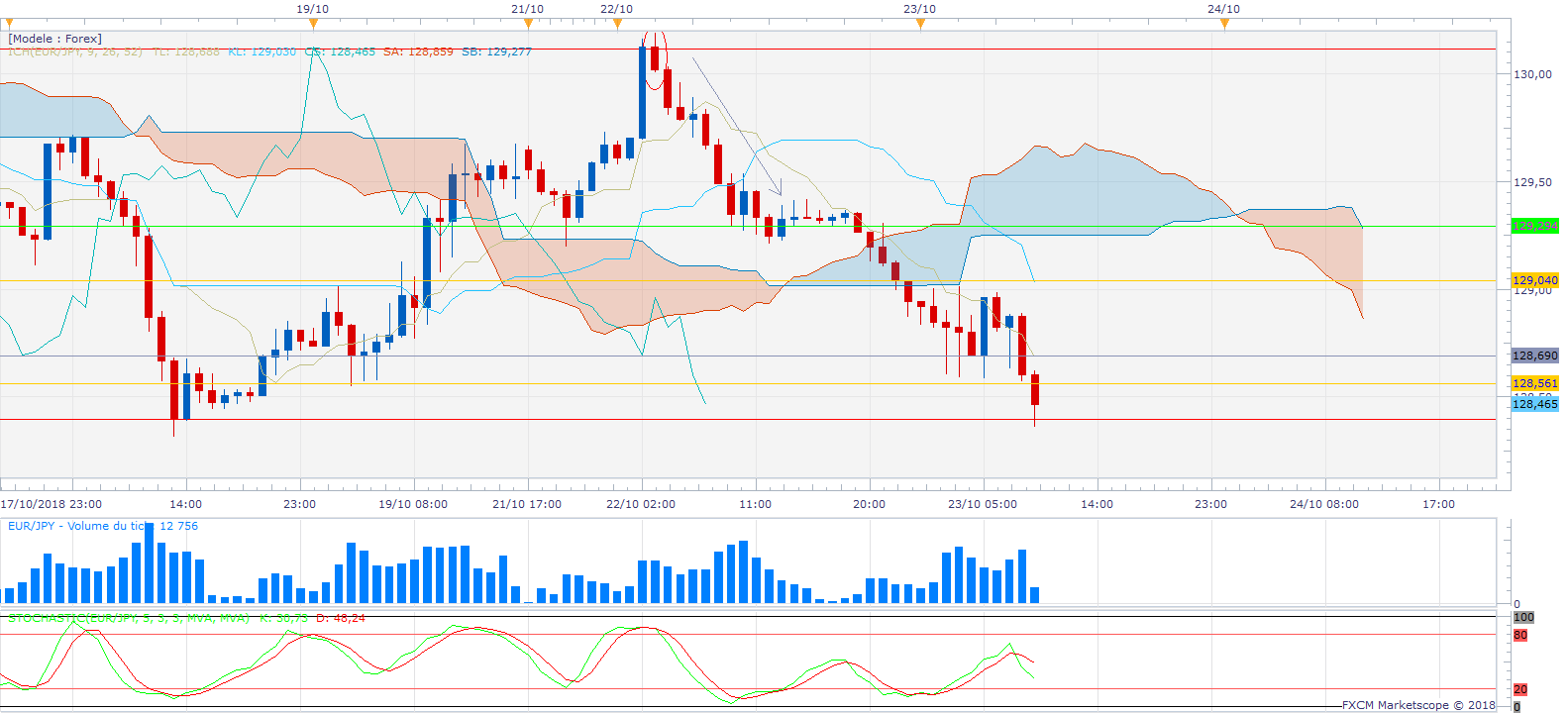Click the KL: 129,030 legend value
The width and height of the screenshot is (1568, 713).
262,51
